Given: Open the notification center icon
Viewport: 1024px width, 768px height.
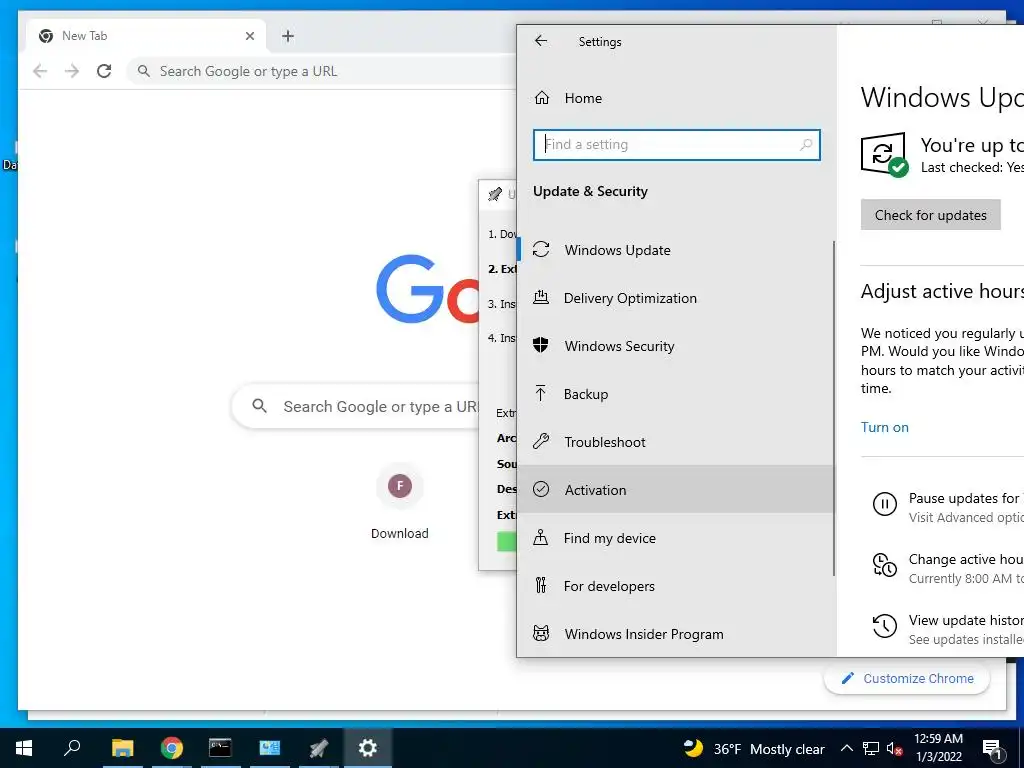Looking at the screenshot, I should (x=992, y=748).
